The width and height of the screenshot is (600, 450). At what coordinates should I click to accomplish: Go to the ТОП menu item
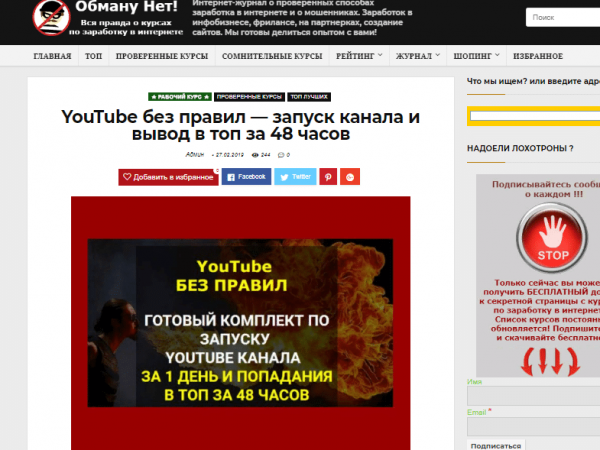(93, 56)
